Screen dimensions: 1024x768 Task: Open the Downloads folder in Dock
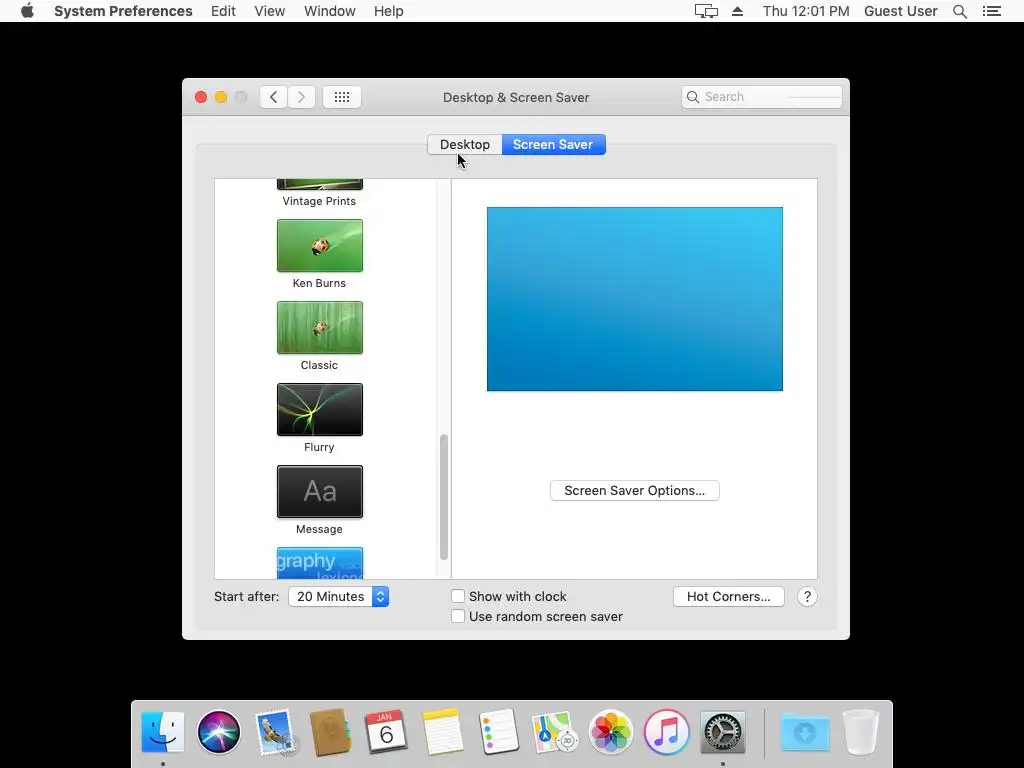point(805,732)
